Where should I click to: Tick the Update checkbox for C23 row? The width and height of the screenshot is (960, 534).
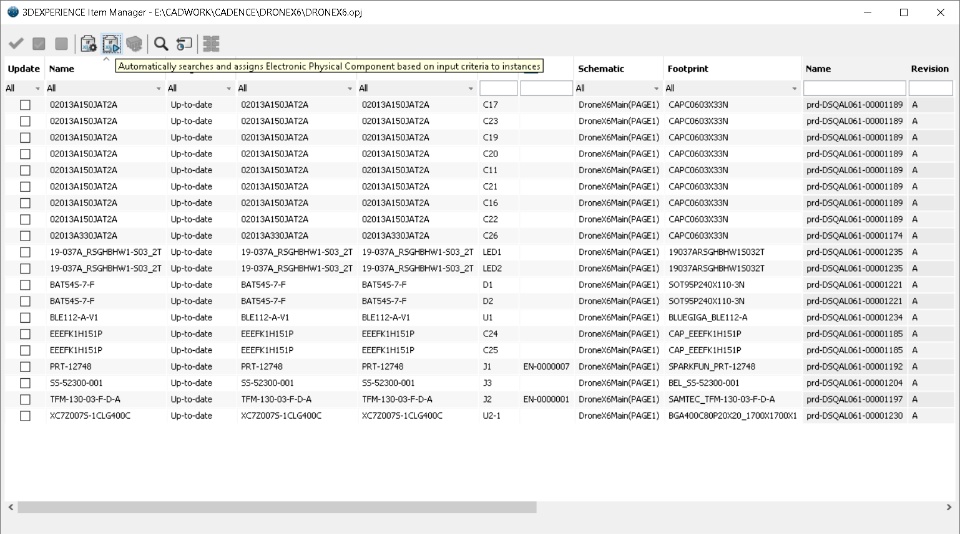(x=25, y=121)
